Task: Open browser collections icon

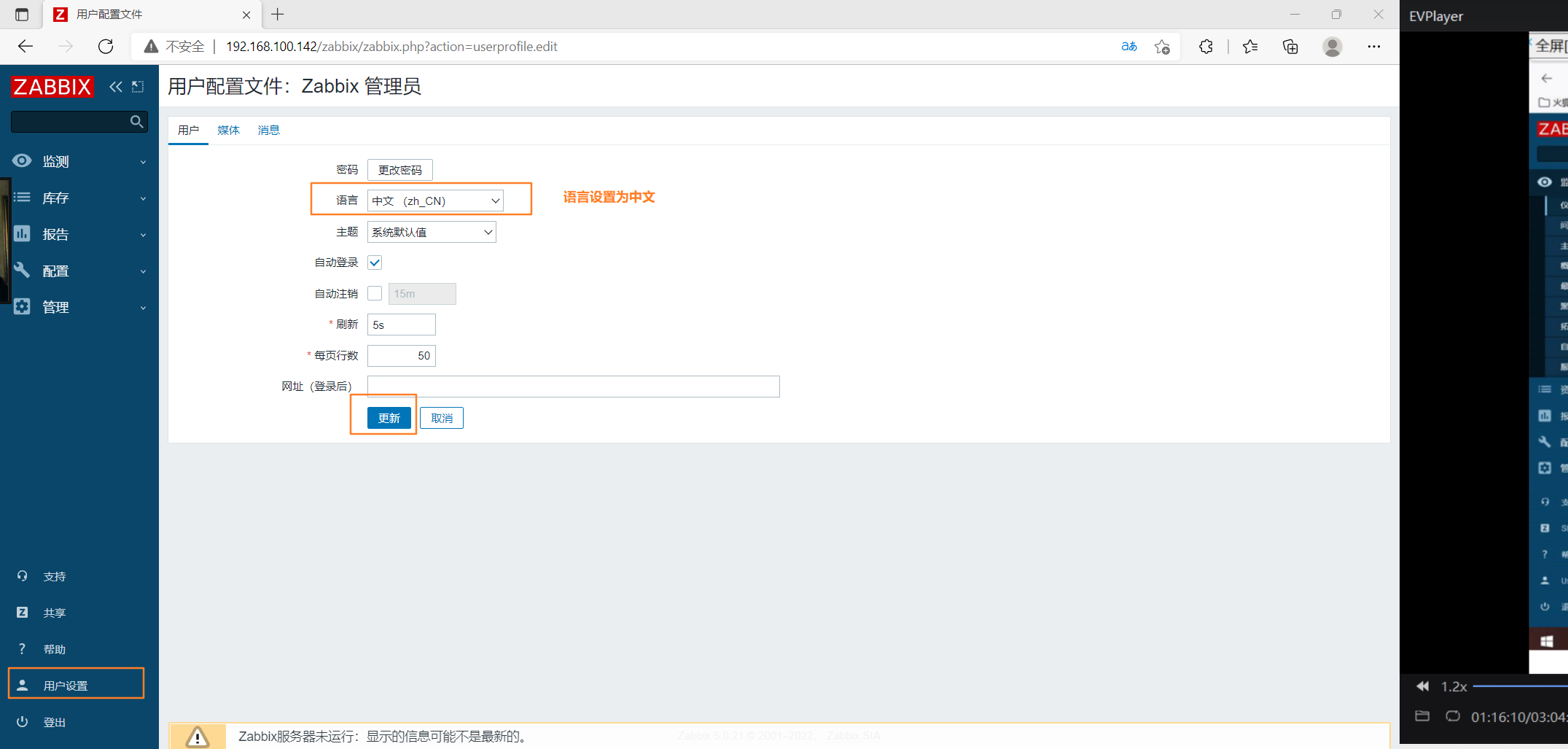Action: (x=1290, y=47)
